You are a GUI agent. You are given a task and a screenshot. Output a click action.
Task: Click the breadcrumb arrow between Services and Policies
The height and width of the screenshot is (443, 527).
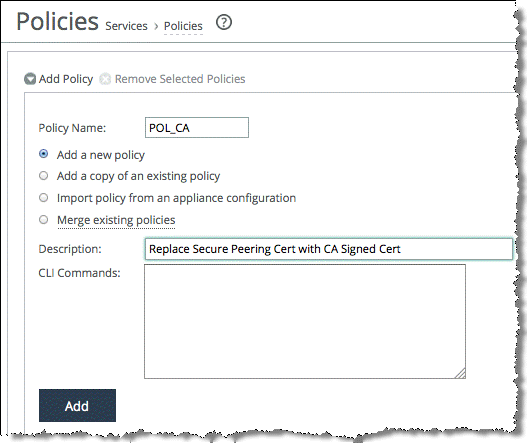[156, 27]
